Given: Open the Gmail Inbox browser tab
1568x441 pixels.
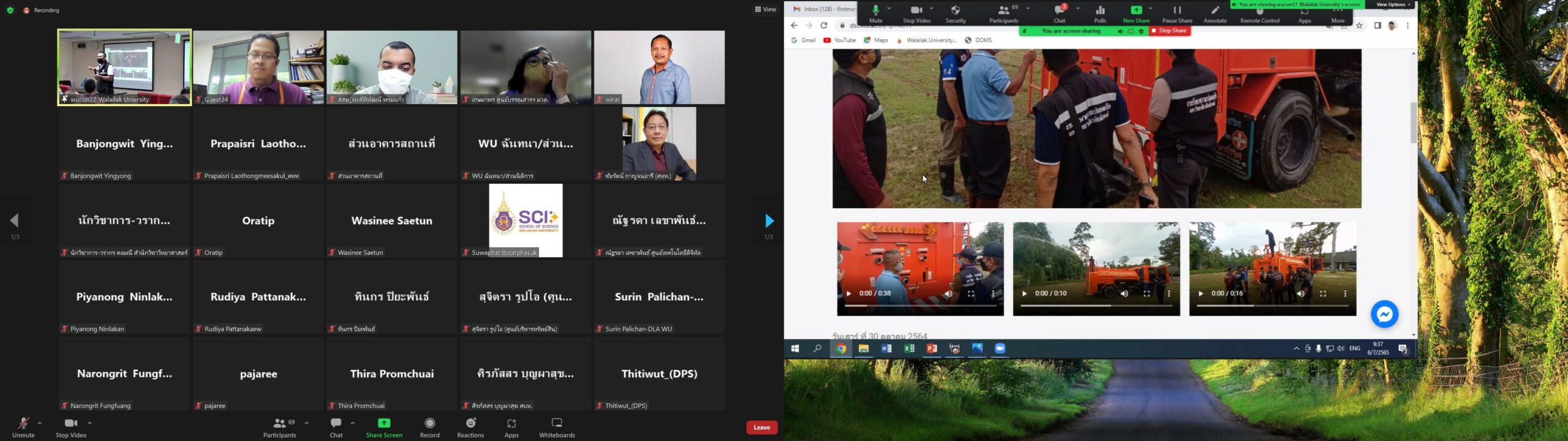Looking at the screenshot, I should (824, 9).
